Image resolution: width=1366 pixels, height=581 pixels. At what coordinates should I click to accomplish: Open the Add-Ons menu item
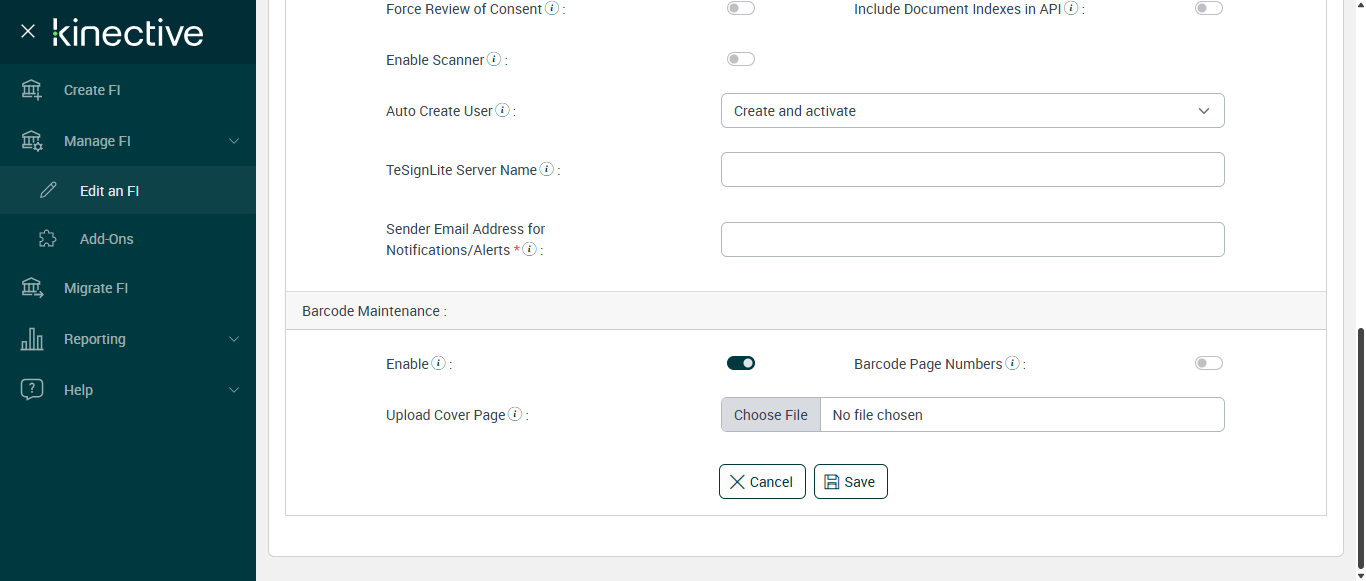click(106, 239)
